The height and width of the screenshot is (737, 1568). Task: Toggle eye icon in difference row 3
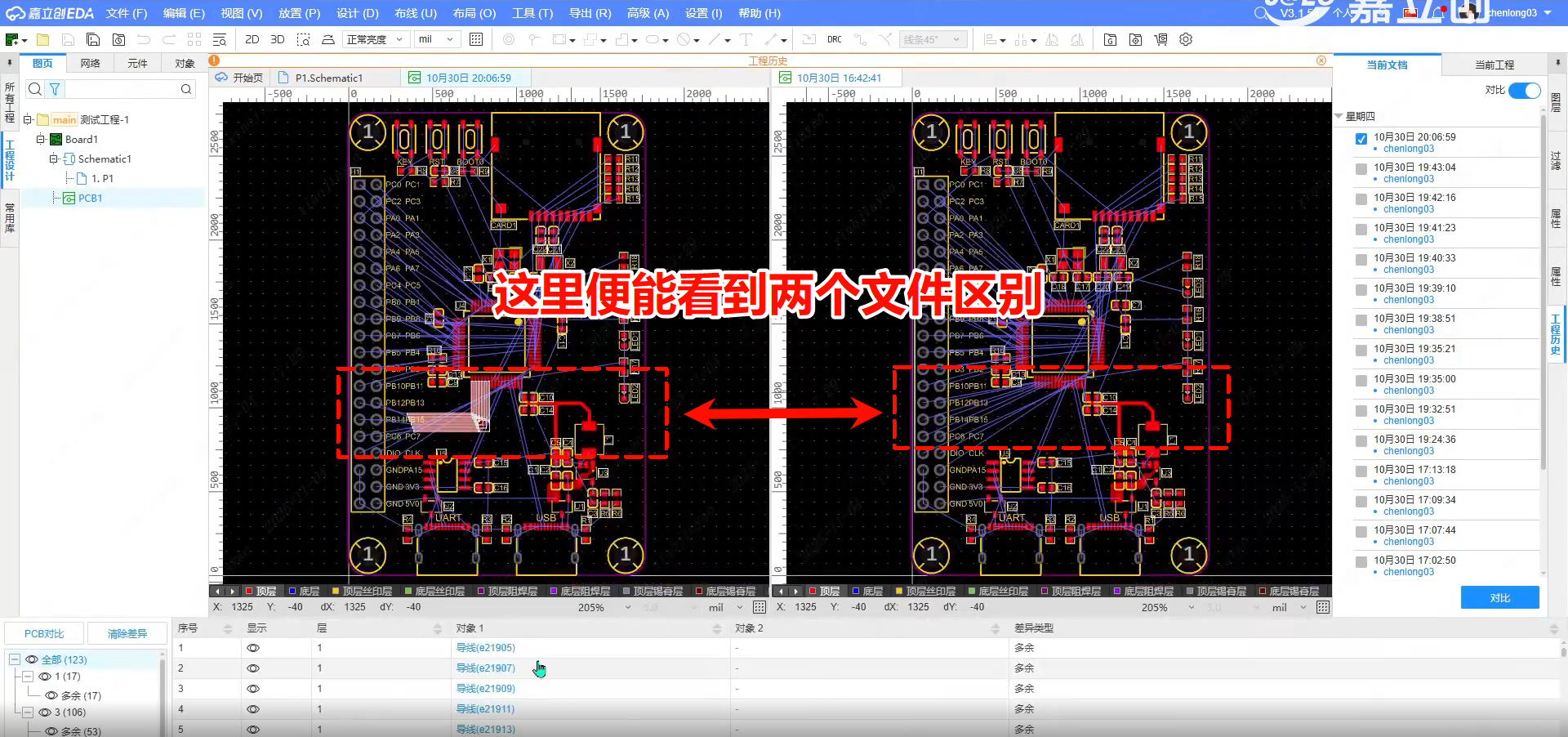point(253,689)
